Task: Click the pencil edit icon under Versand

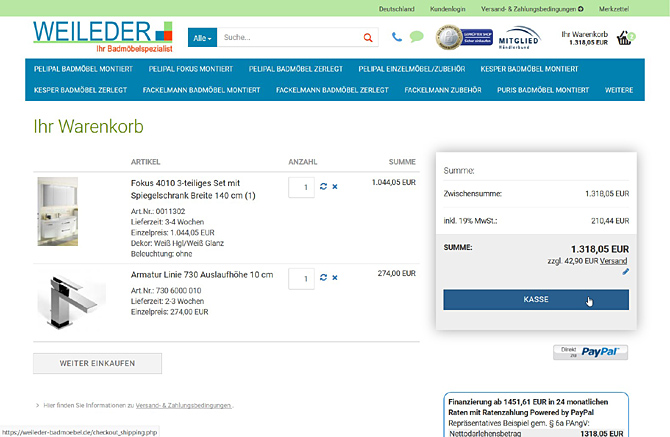Action: point(626,272)
